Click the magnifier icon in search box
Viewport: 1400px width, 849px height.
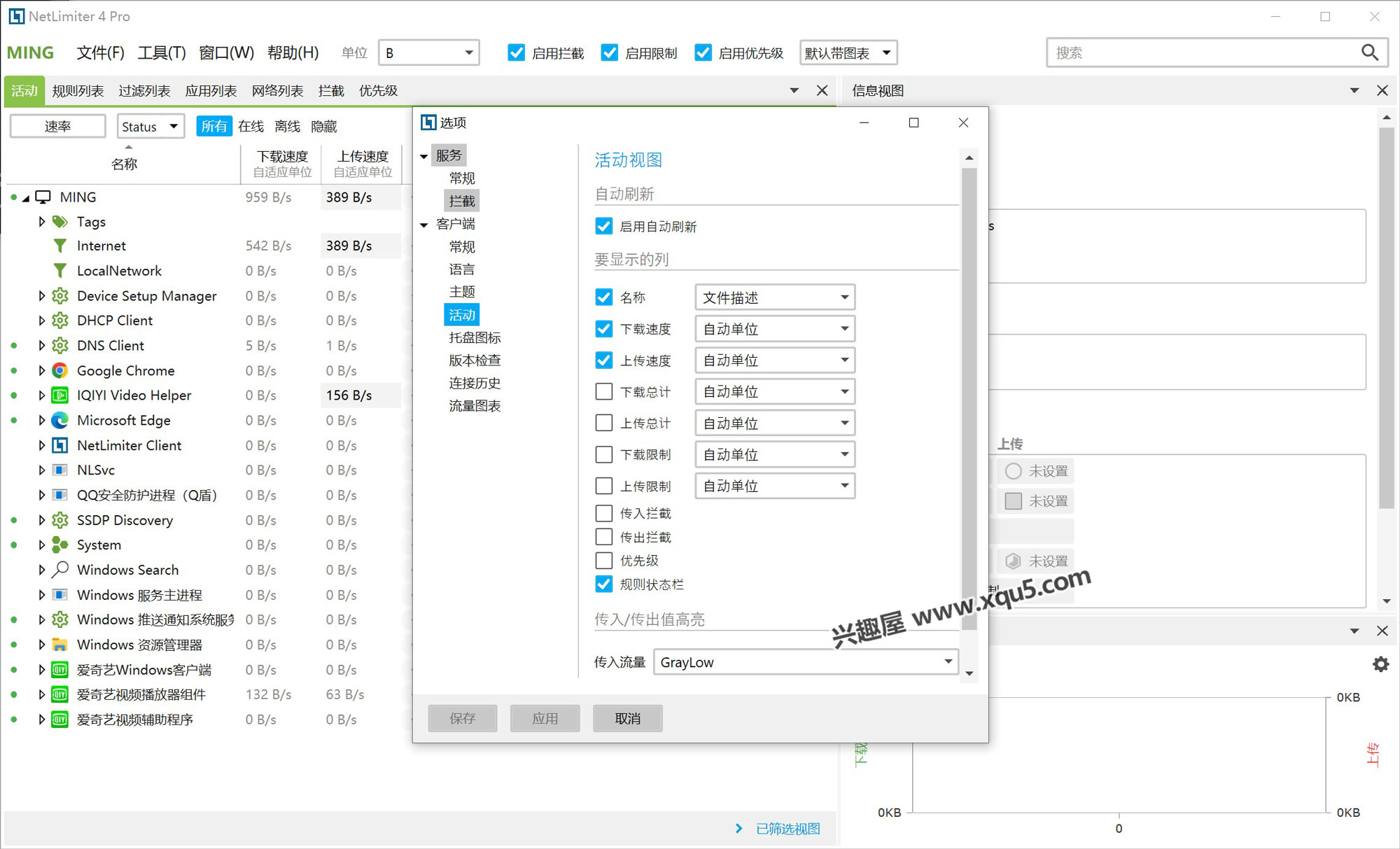pyautogui.click(x=1369, y=52)
